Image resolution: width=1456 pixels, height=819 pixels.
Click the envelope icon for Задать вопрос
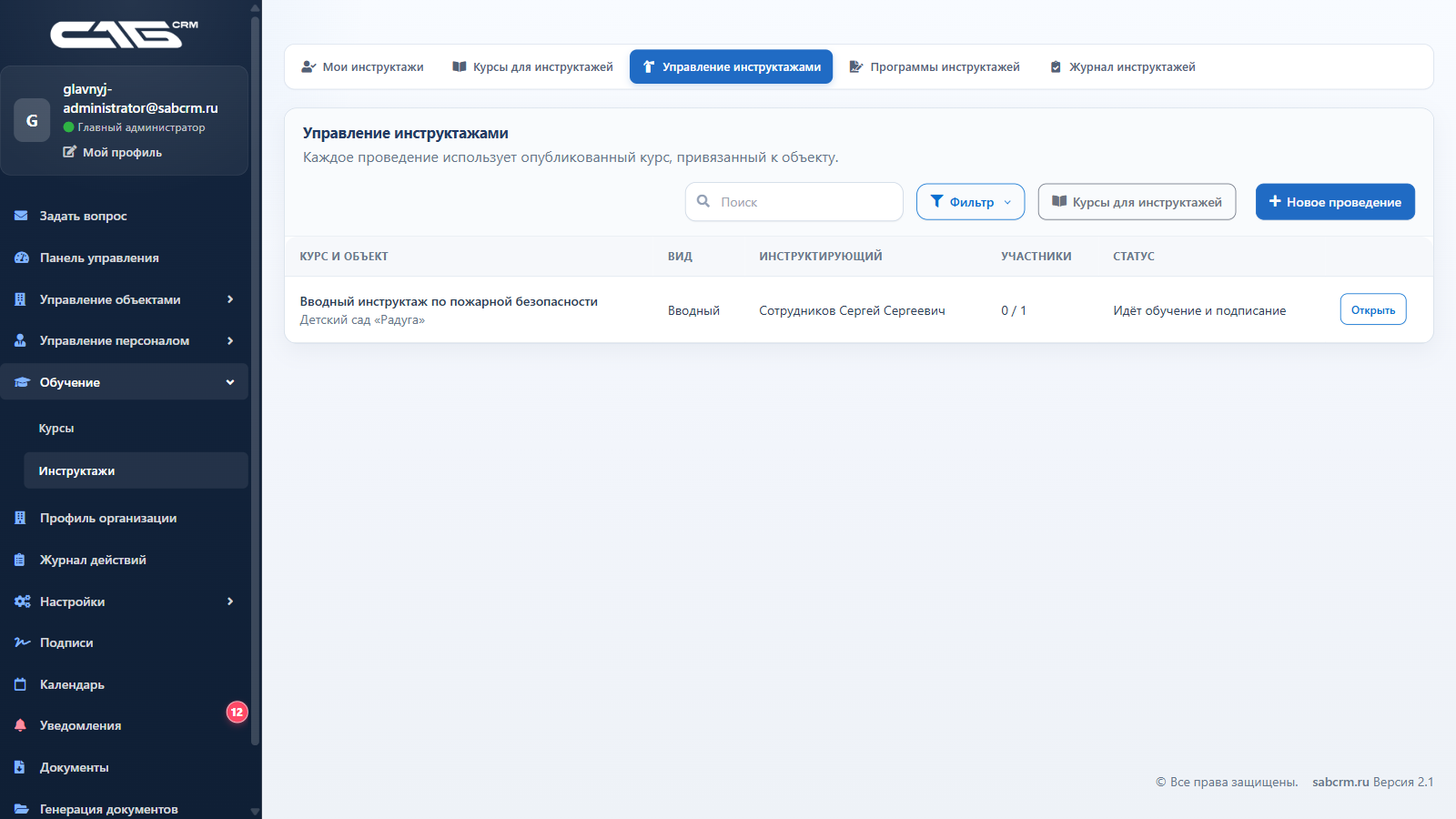[21, 216]
